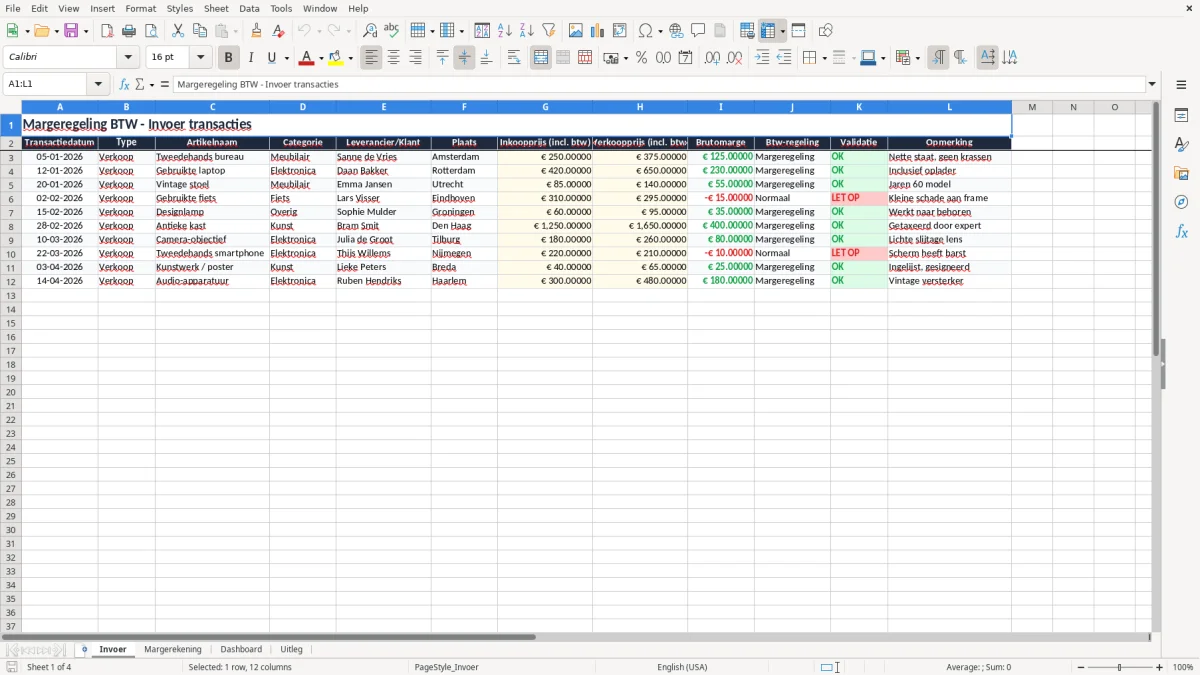The image size is (1200, 675).
Task: Toggle Center Horizontally alignment
Action: click(394, 58)
